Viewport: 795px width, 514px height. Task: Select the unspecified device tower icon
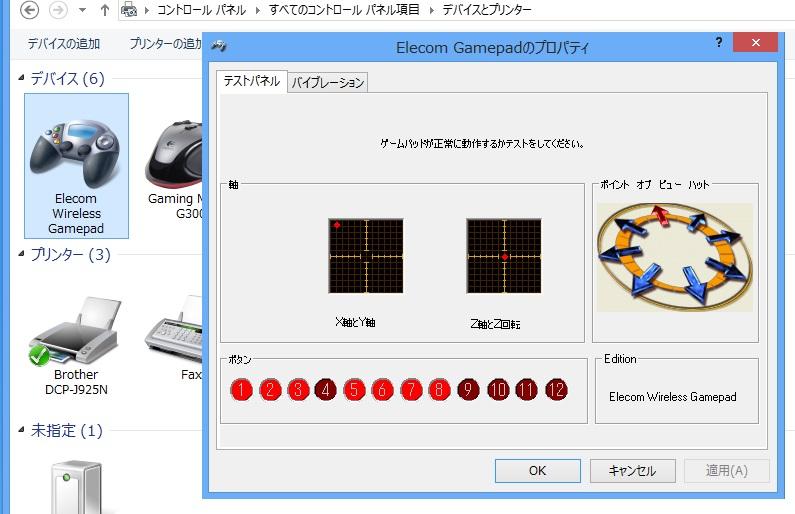coord(77,487)
